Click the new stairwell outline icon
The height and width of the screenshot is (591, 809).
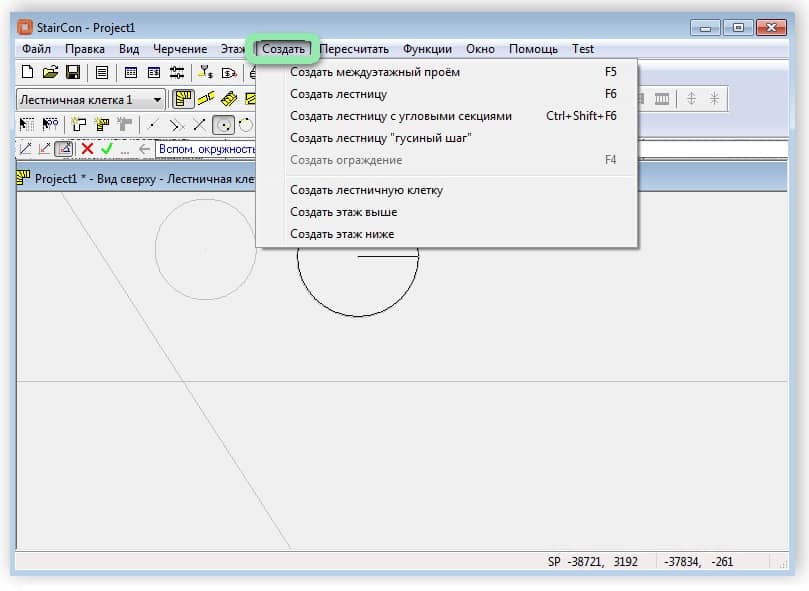point(78,125)
